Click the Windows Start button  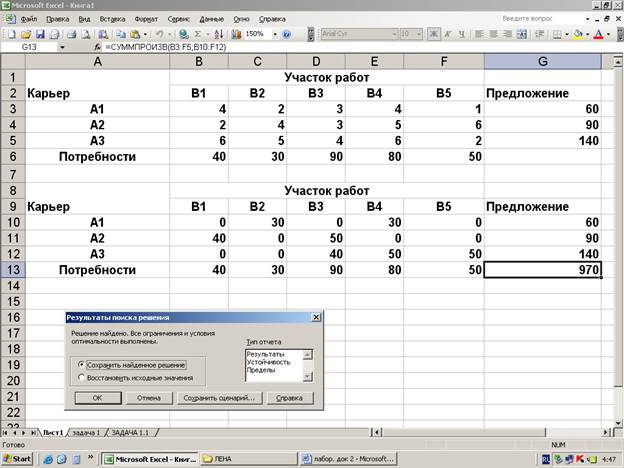coord(17,459)
